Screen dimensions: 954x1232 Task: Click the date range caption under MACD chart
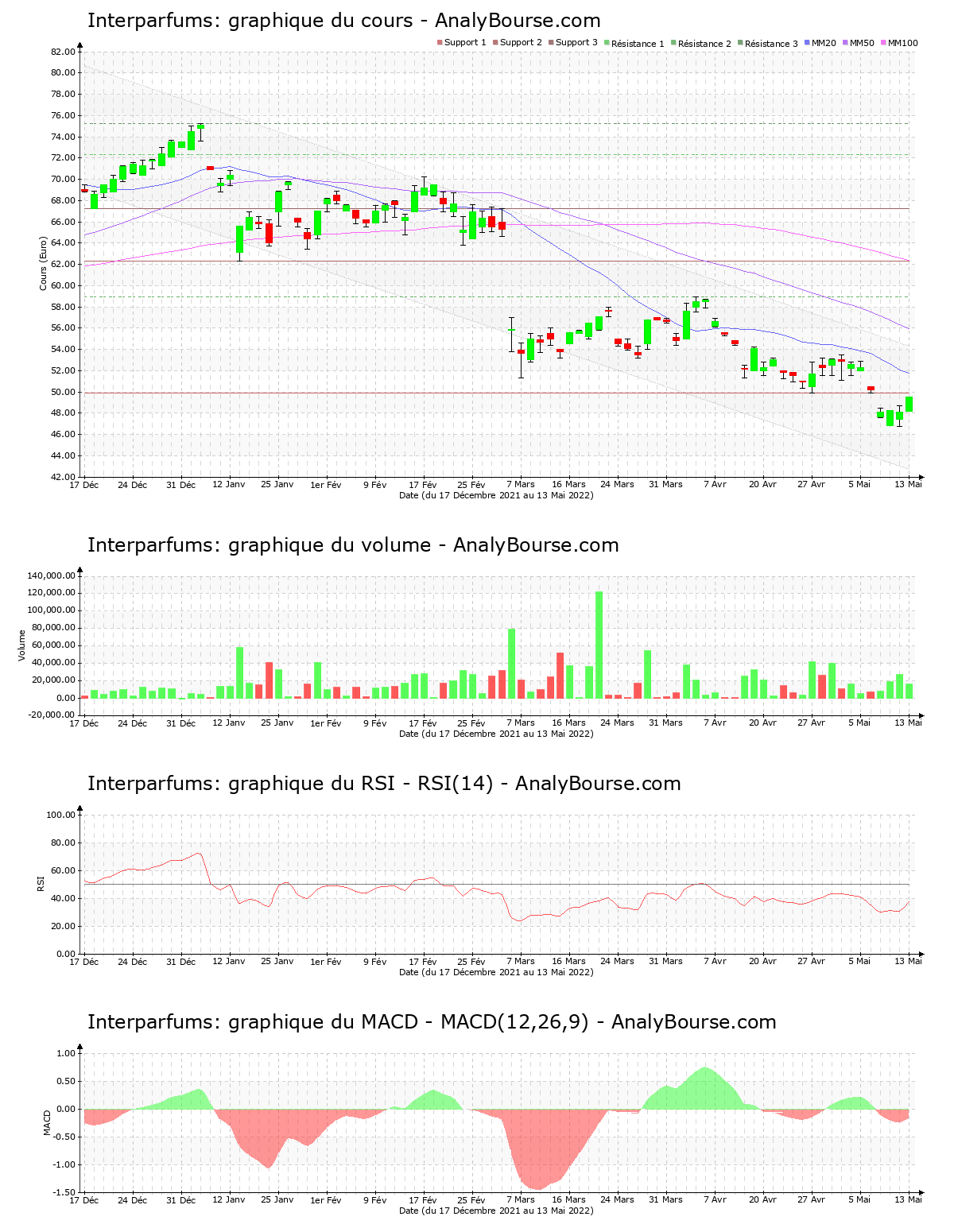(496, 1211)
